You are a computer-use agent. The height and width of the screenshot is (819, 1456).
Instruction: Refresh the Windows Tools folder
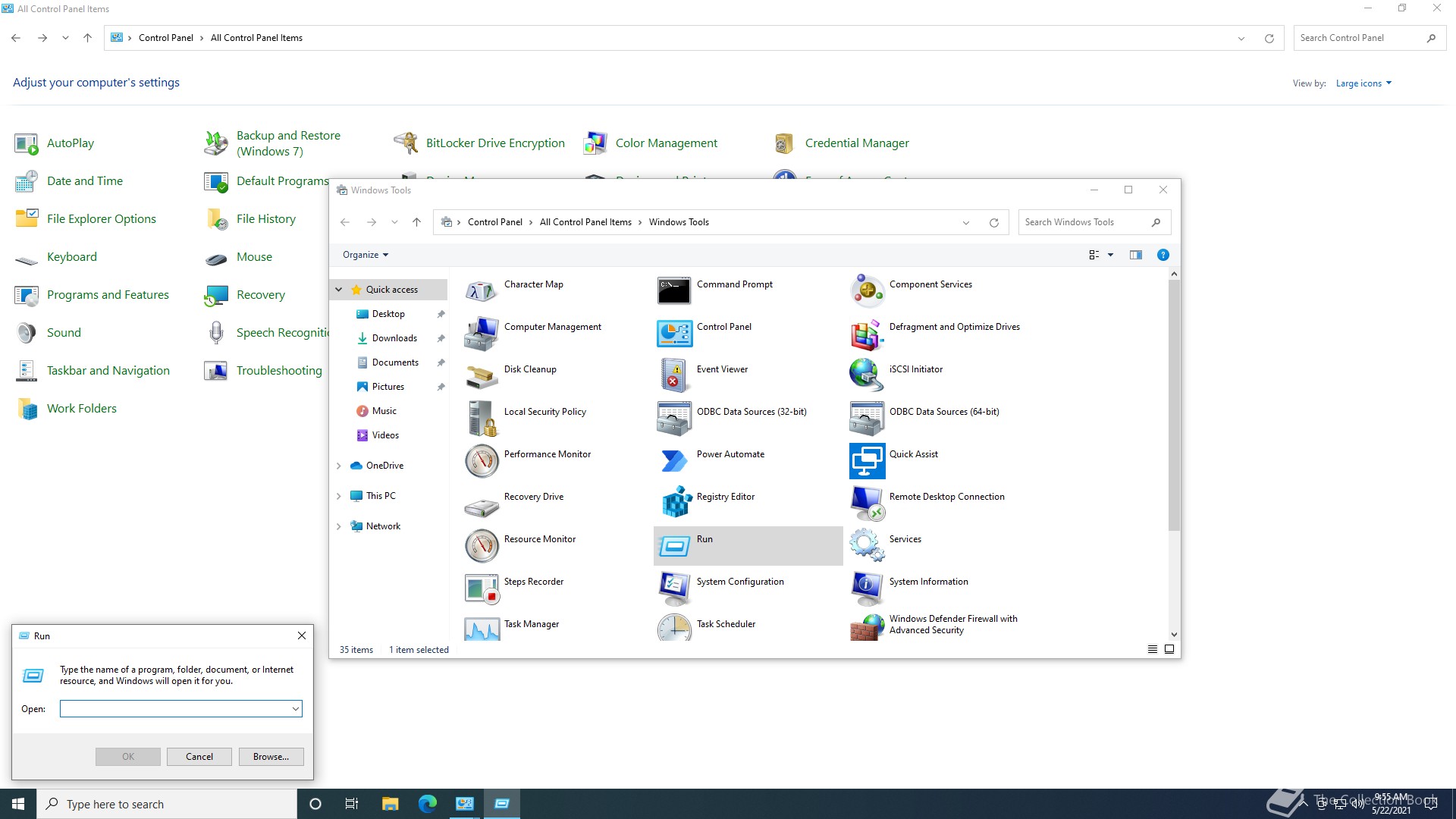coord(993,222)
